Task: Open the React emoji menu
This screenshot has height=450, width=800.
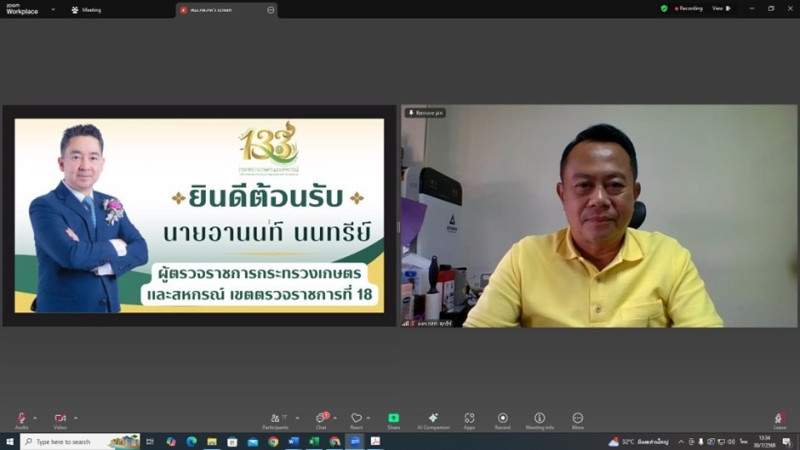Action: tap(356, 418)
